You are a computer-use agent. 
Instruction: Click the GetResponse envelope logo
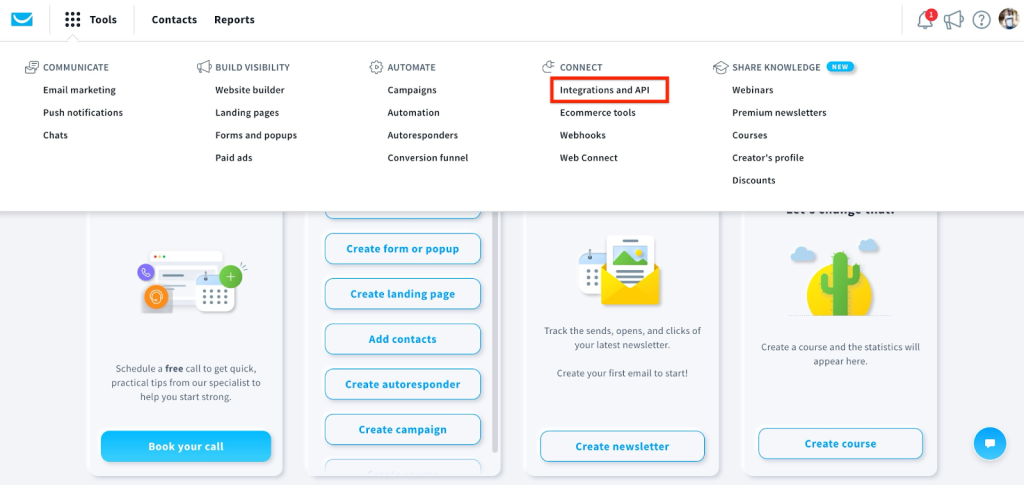click(21, 19)
